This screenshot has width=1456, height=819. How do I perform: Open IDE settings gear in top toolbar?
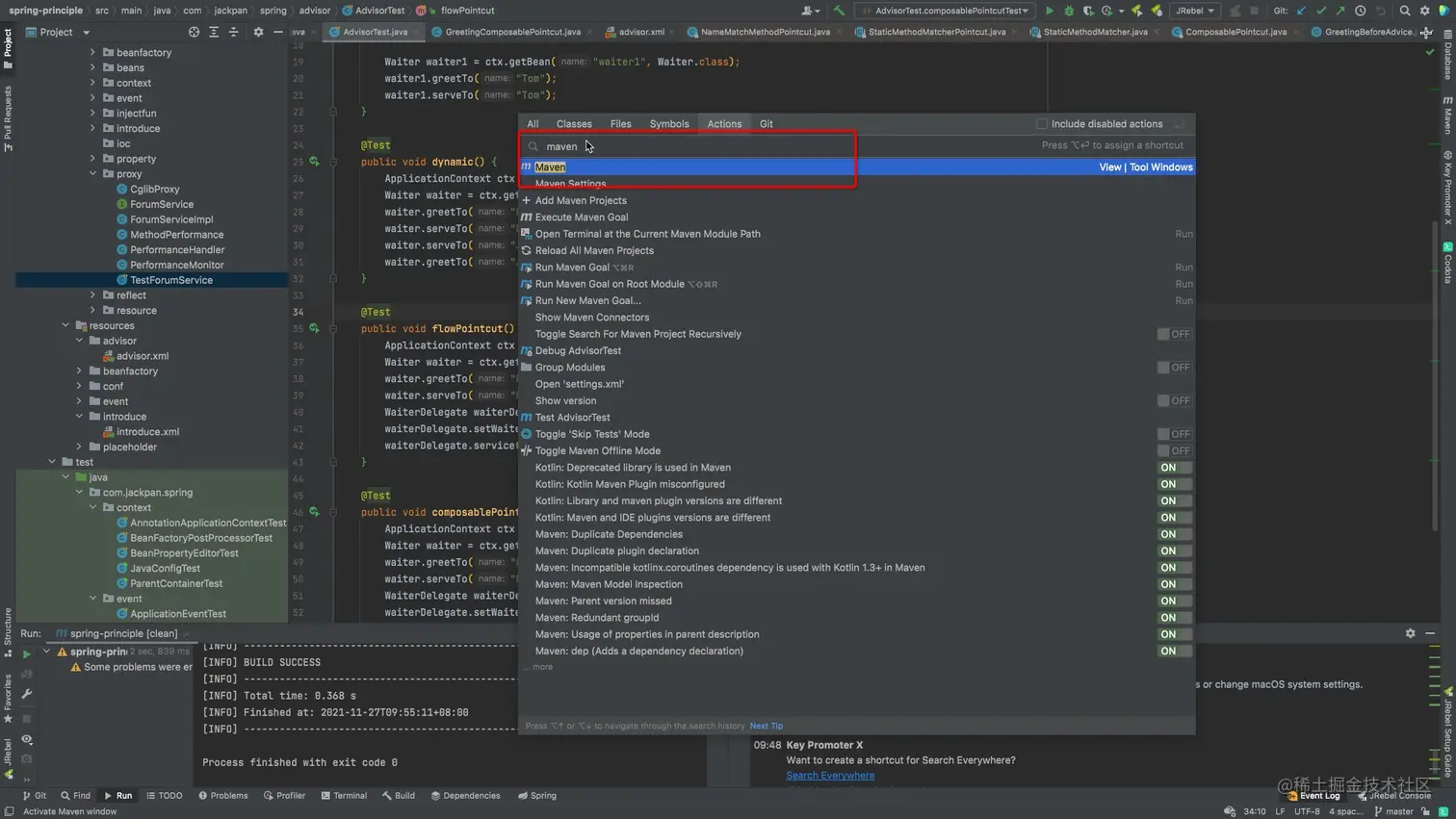pos(1425,11)
